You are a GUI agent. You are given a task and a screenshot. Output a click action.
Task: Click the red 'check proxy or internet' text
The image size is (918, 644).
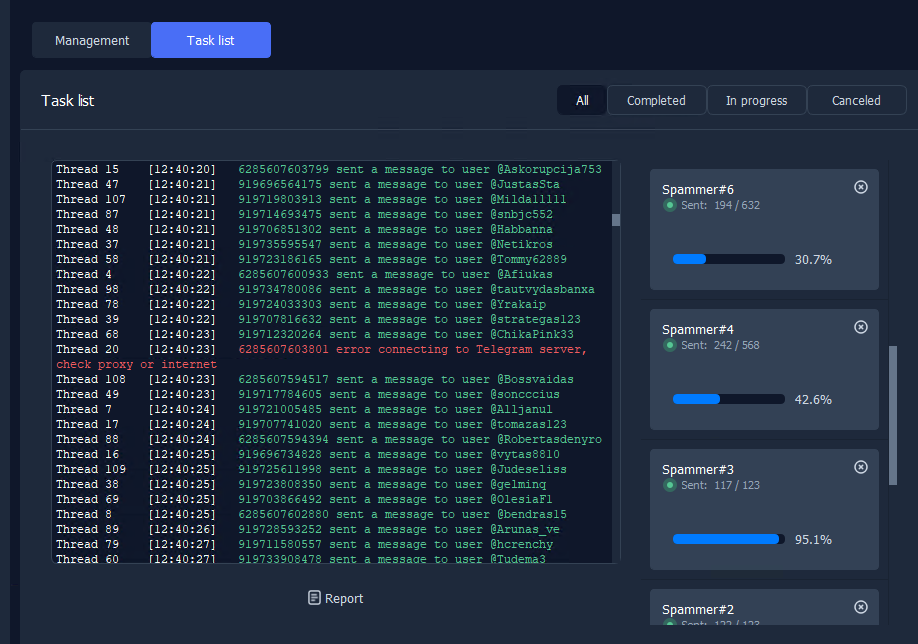136,364
